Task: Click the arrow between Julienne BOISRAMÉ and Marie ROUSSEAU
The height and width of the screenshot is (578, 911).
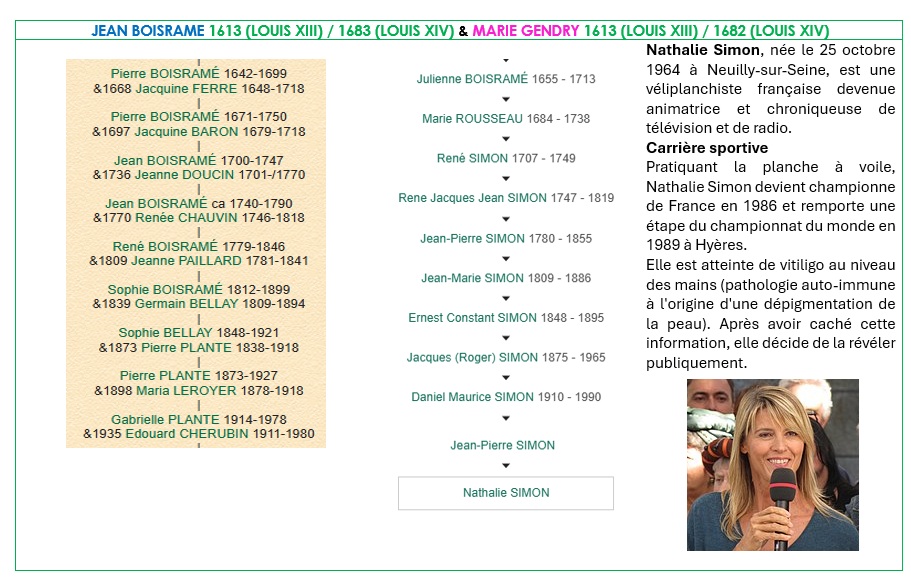Action: click(505, 99)
